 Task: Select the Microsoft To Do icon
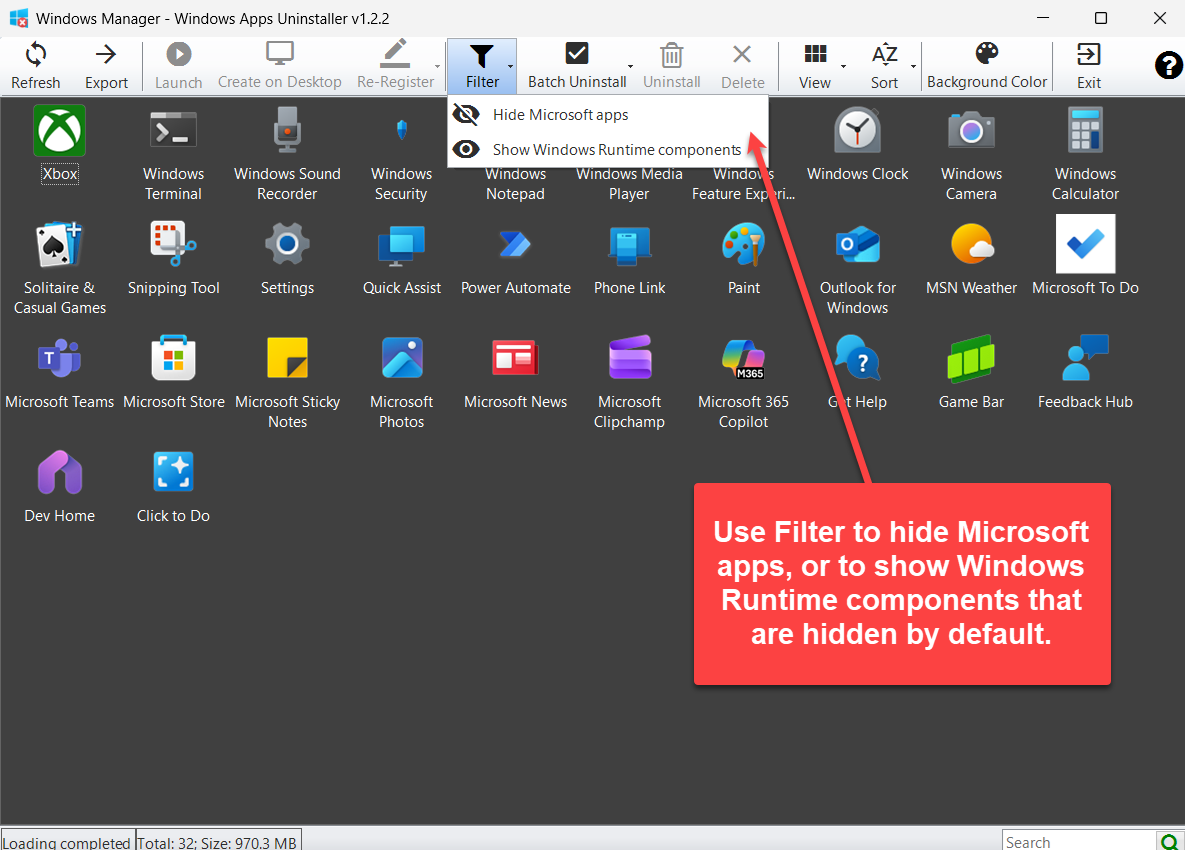pos(1085,243)
